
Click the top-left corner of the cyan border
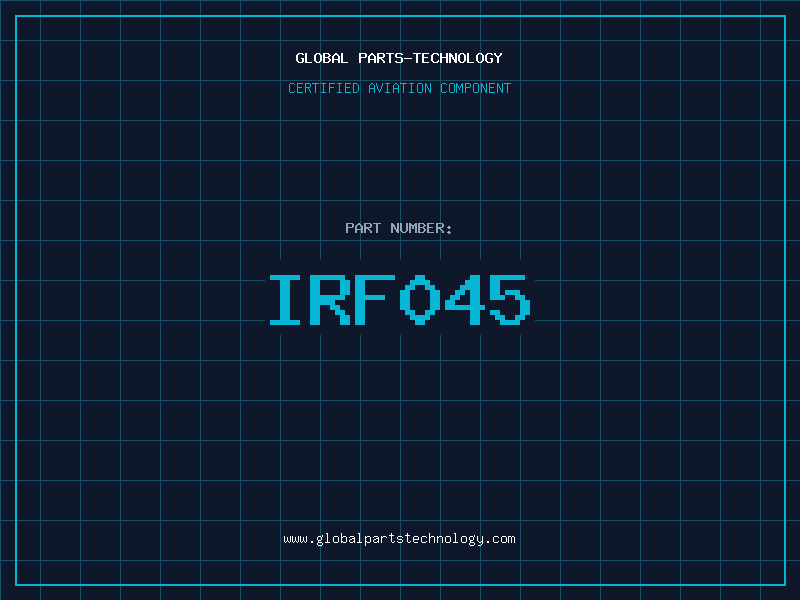[16, 16]
